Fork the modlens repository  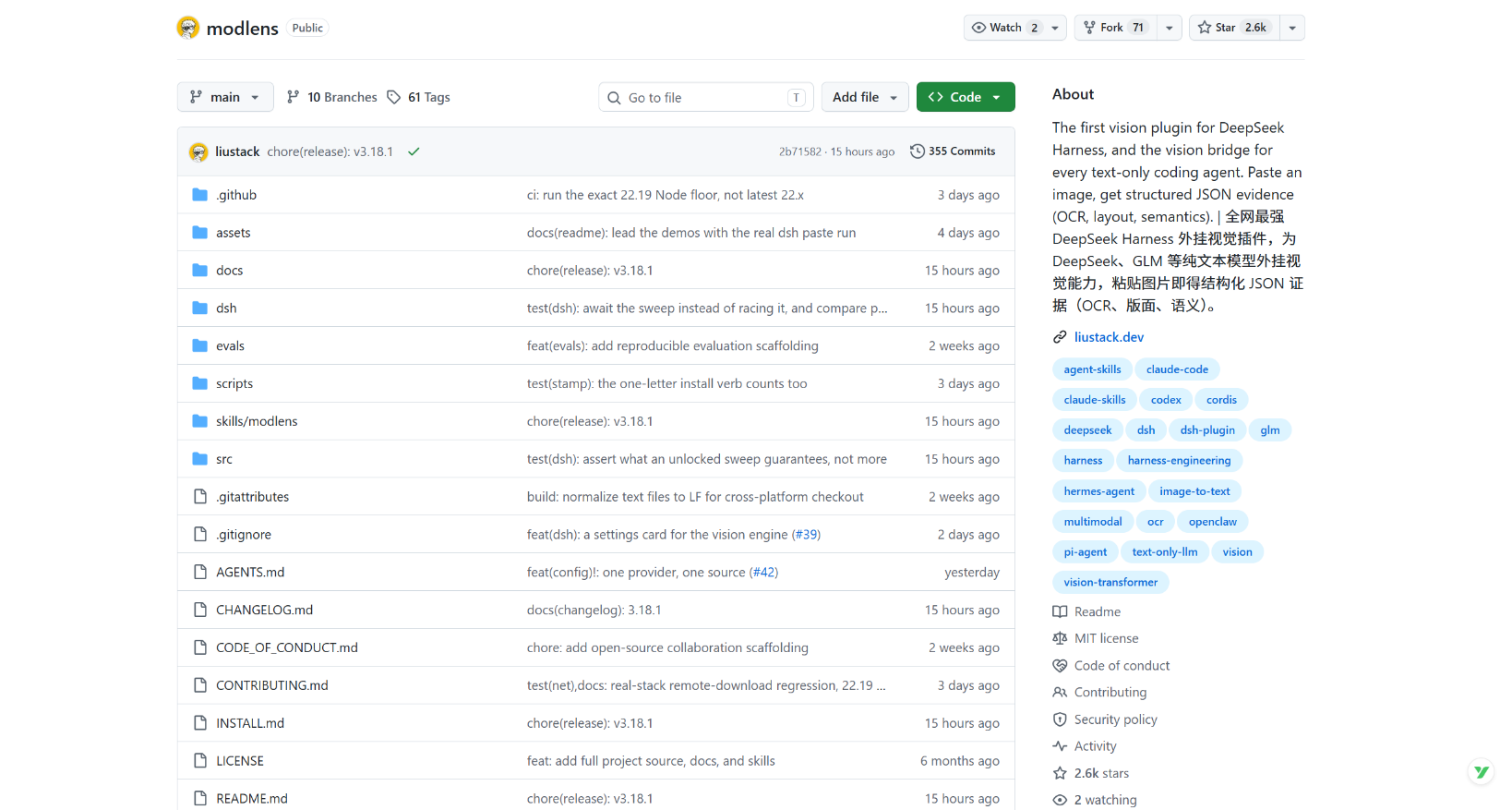pyautogui.click(x=1115, y=28)
